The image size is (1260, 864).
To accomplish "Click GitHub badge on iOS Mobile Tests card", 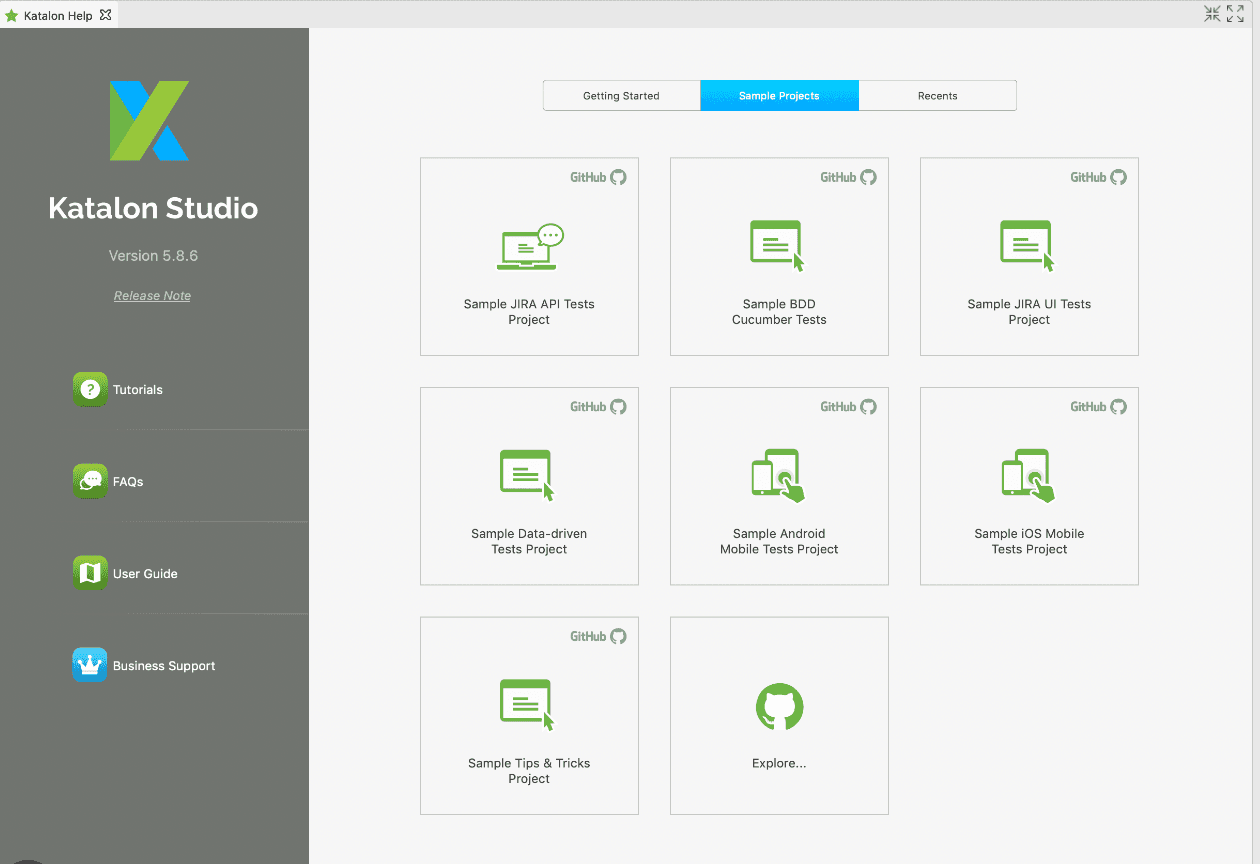I will coord(1098,407).
